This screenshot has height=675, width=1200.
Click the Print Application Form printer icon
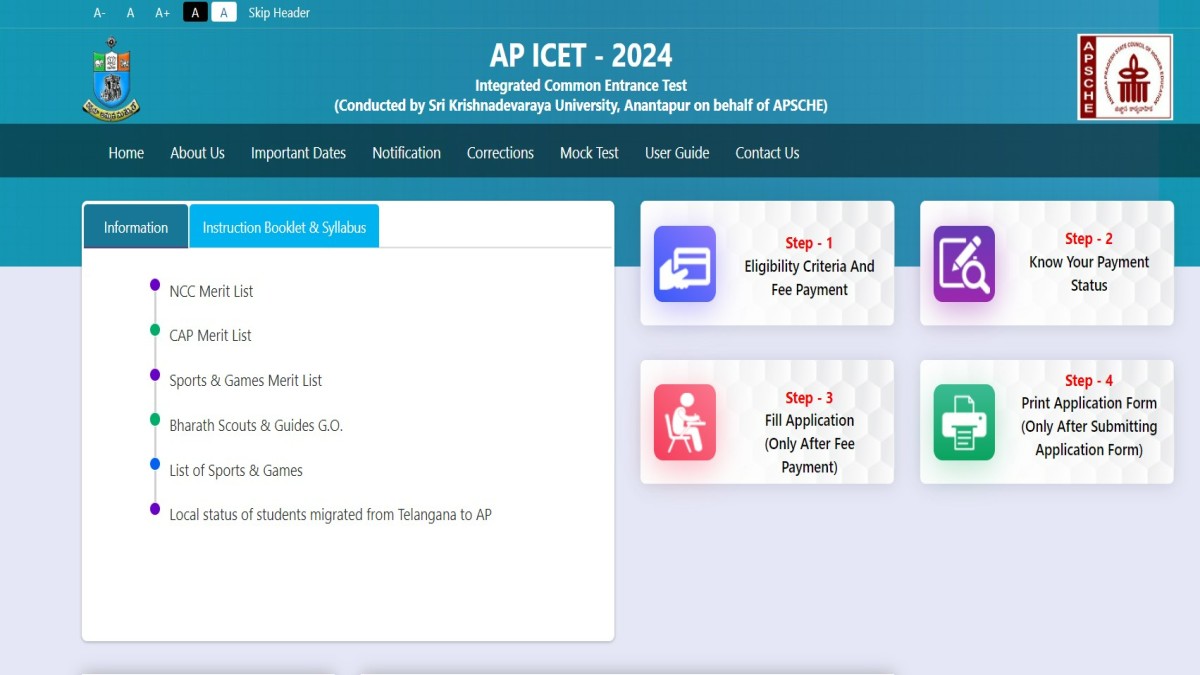(x=964, y=422)
